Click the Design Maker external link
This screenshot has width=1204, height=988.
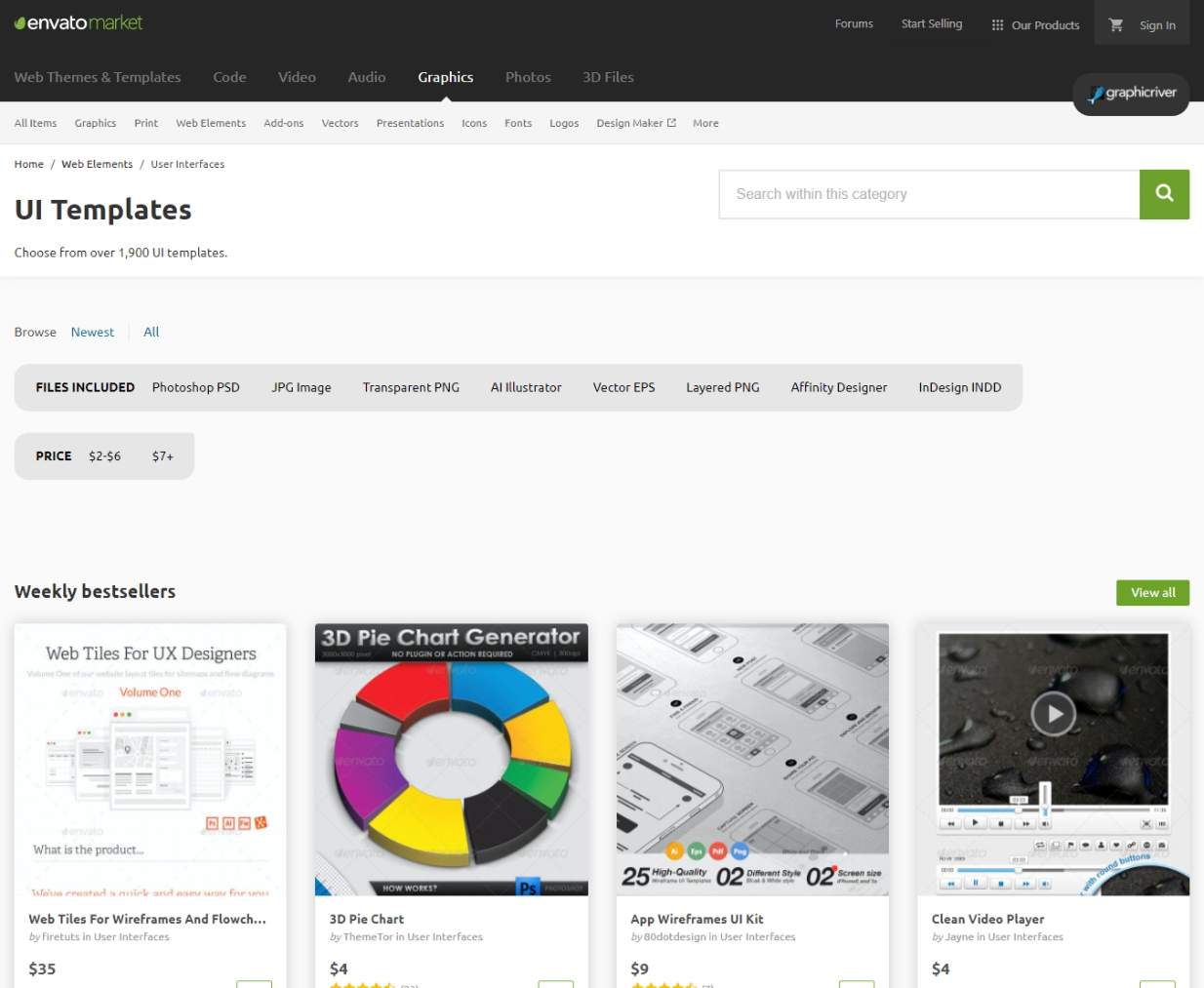point(635,123)
